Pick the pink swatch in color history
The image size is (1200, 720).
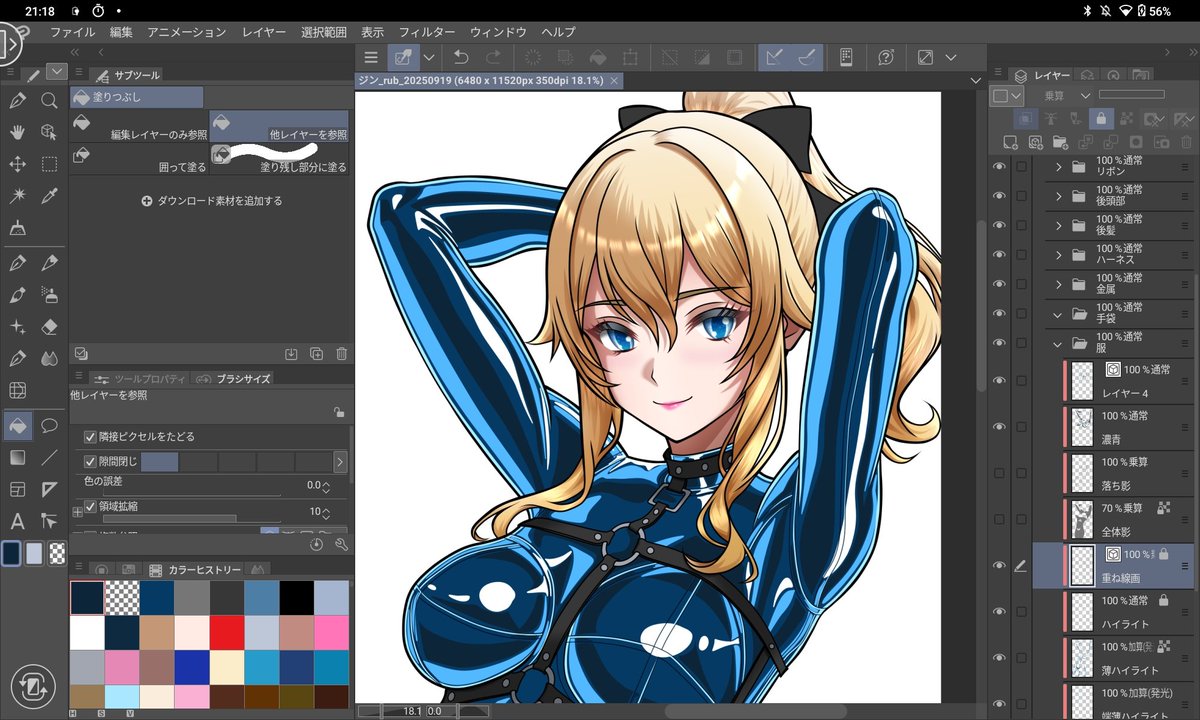331,633
